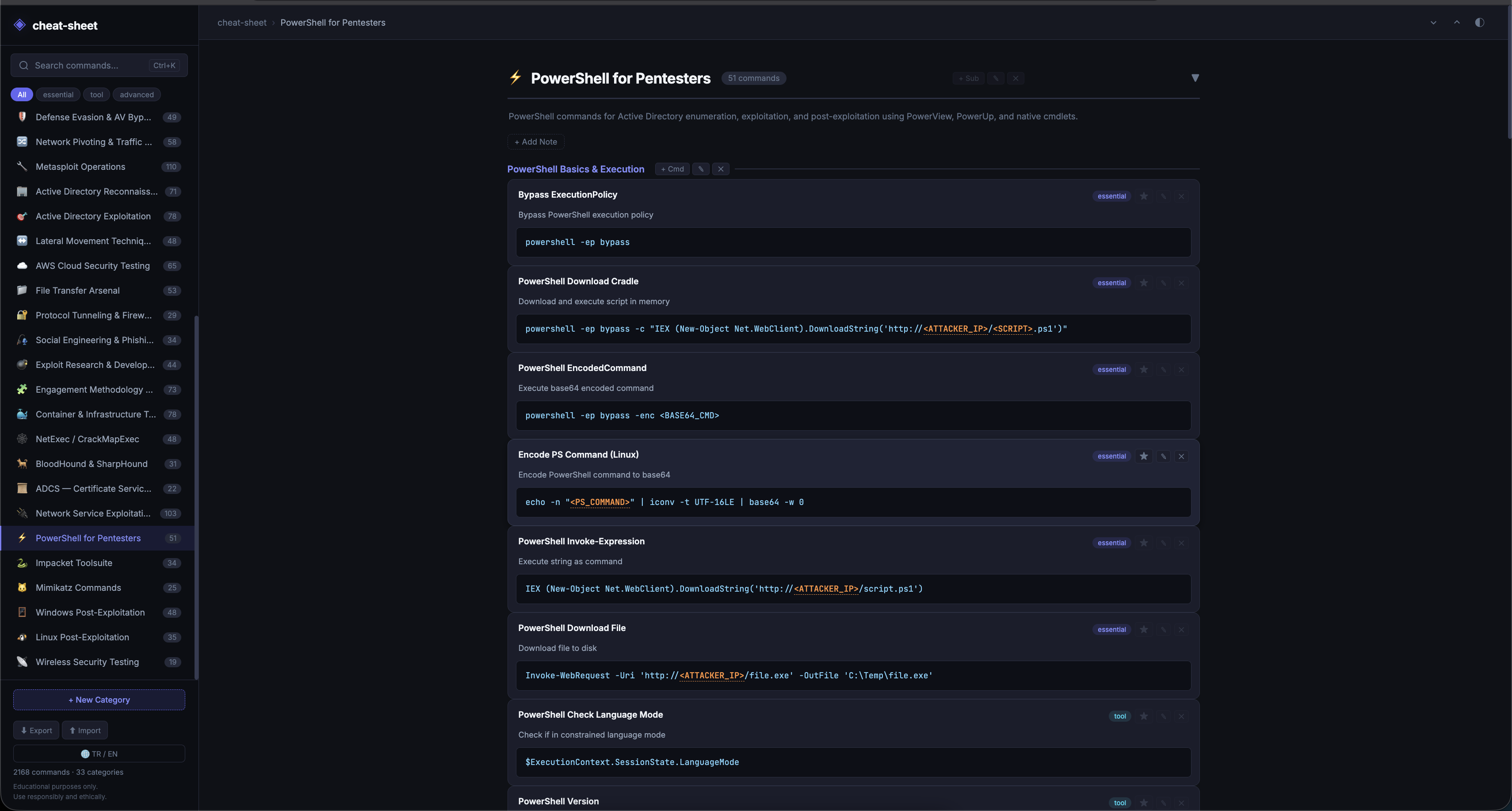Edit the PowerShell for Pentesters category title

pyautogui.click(x=996, y=78)
